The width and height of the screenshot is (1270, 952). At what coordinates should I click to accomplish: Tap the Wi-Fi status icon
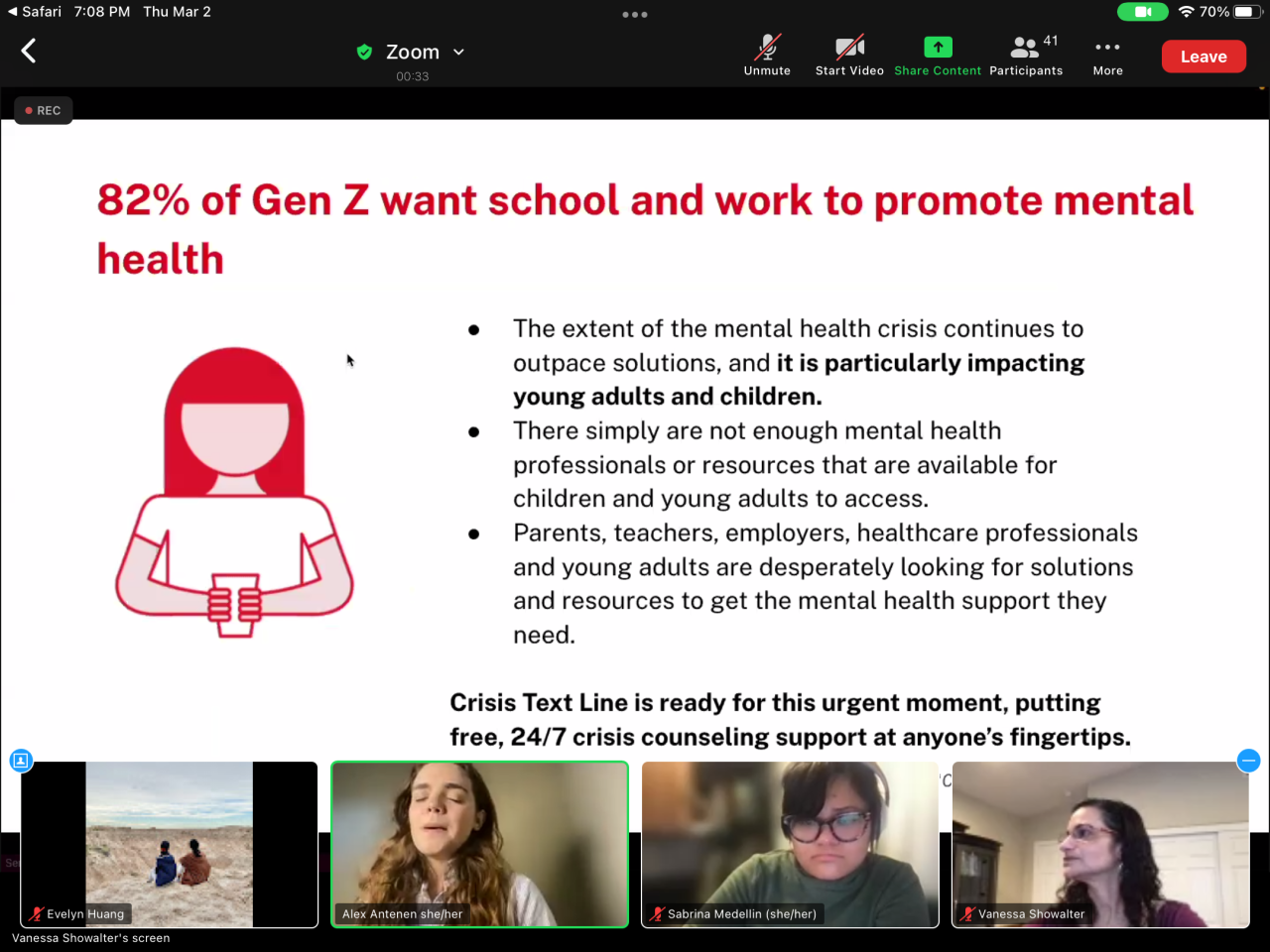1186,12
